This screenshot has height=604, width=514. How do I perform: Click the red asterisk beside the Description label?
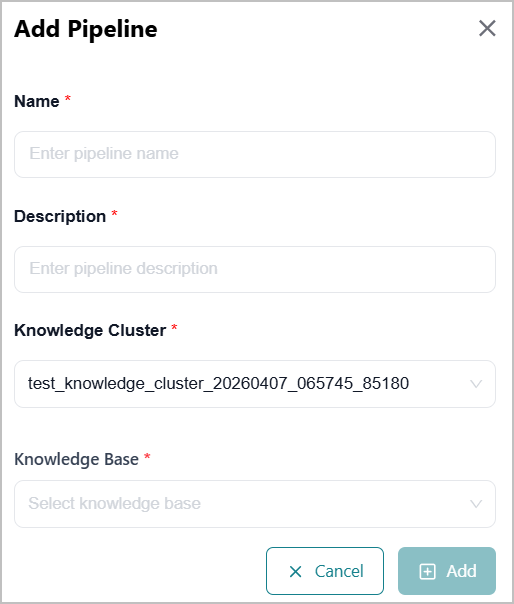tap(114, 213)
